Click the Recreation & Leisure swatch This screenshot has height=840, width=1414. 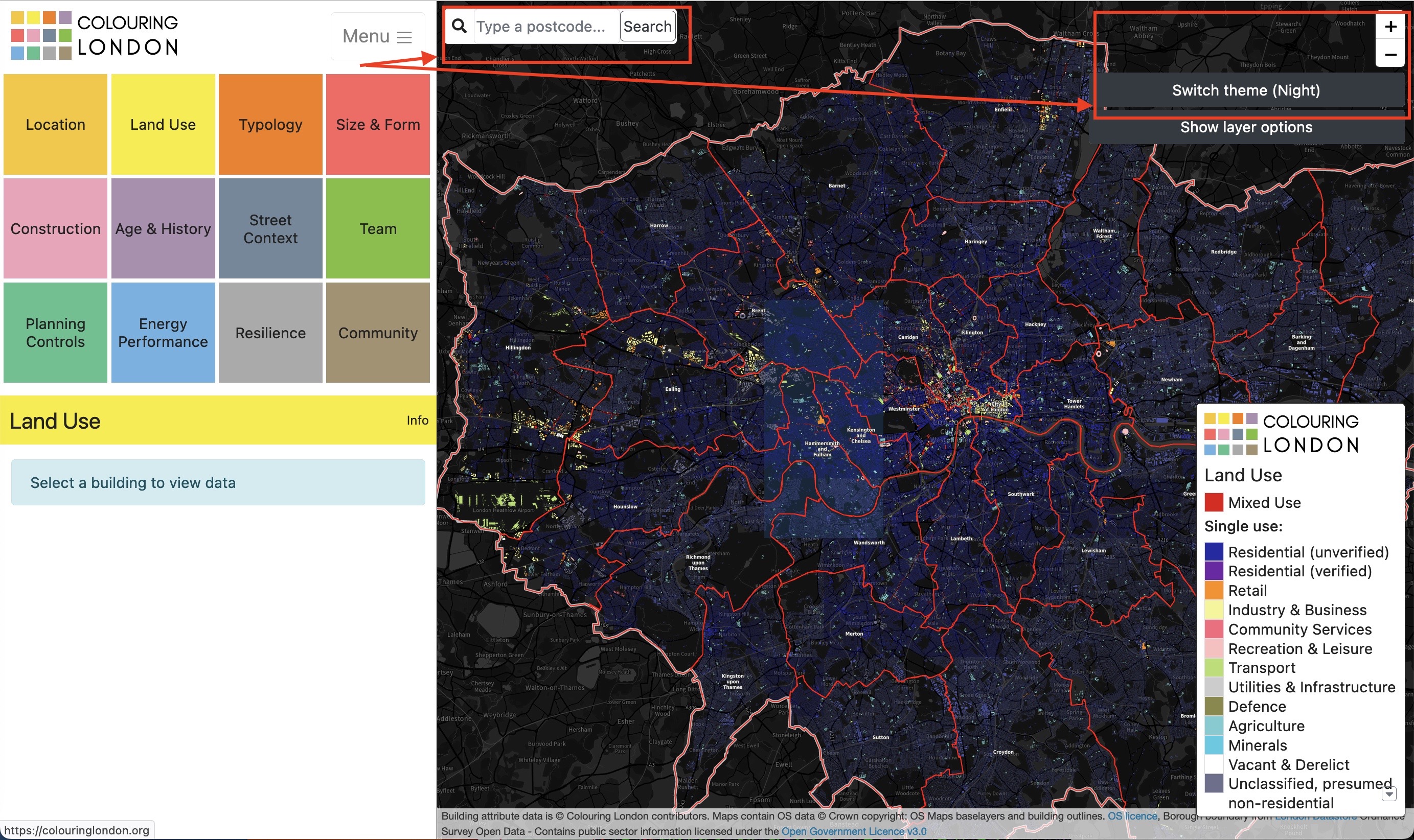[x=1214, y=649]
